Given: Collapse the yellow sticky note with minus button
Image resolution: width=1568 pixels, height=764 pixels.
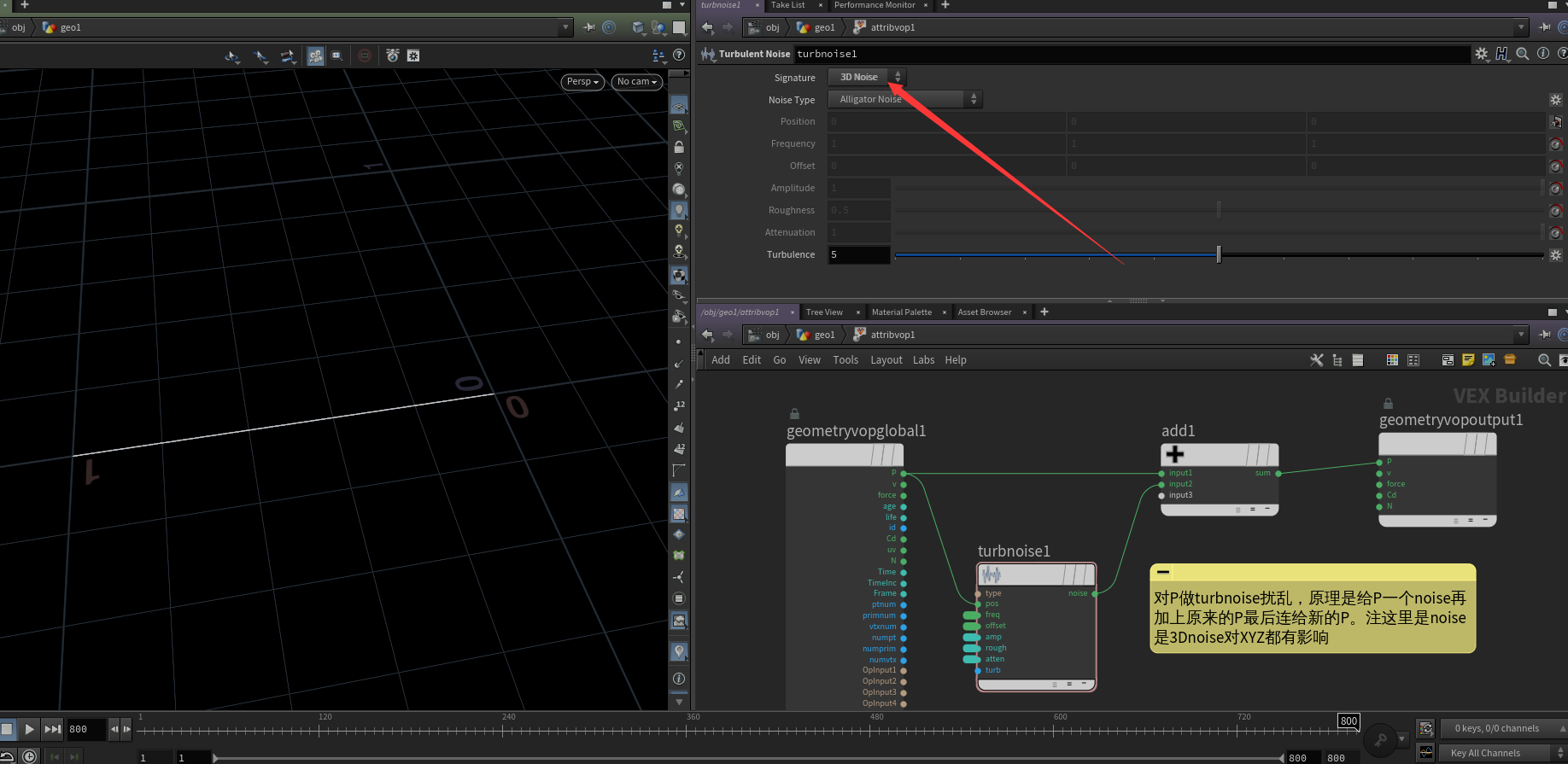Looking at the screenshot, I should pos(1163,572).
